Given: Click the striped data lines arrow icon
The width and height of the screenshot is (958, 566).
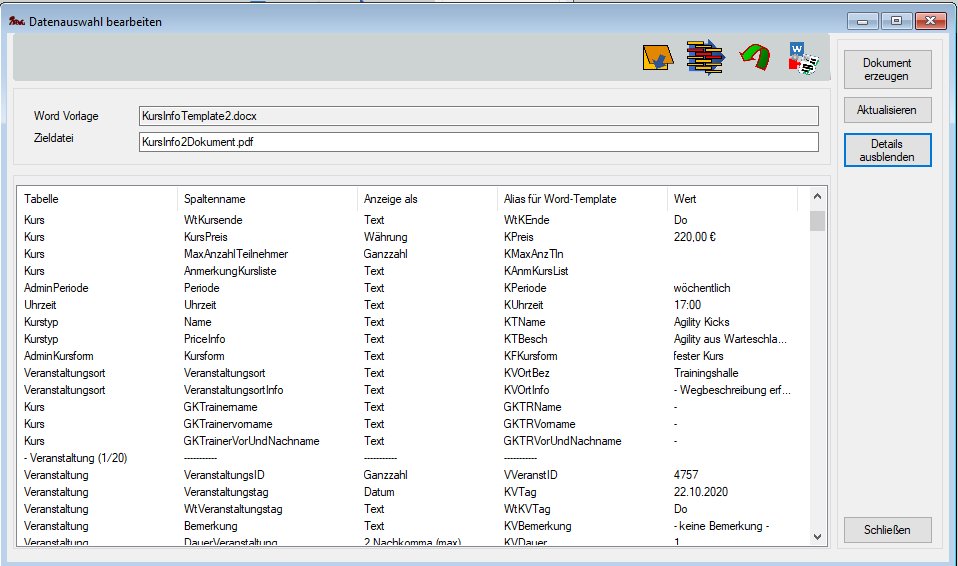Looking at the screenshot, I should 704,59.
